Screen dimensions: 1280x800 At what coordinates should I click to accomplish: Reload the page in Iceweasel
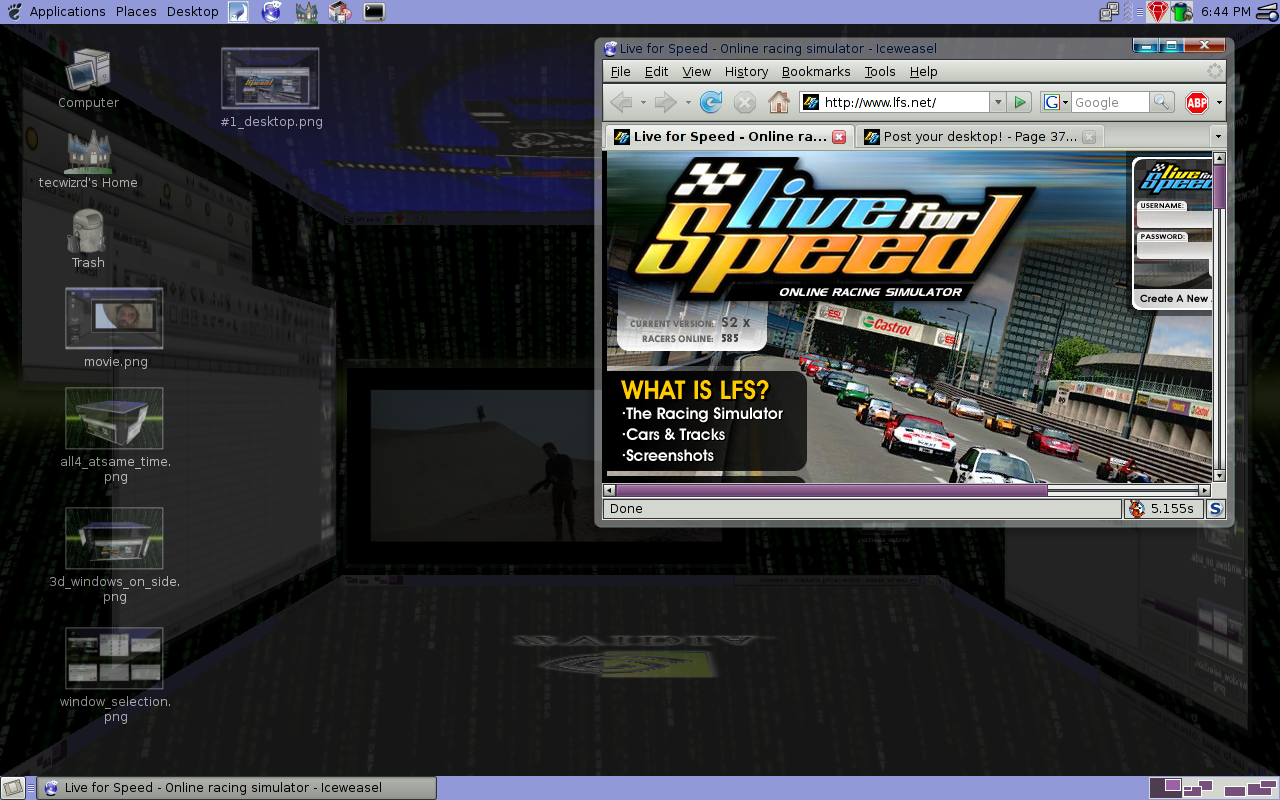[711, 102]
